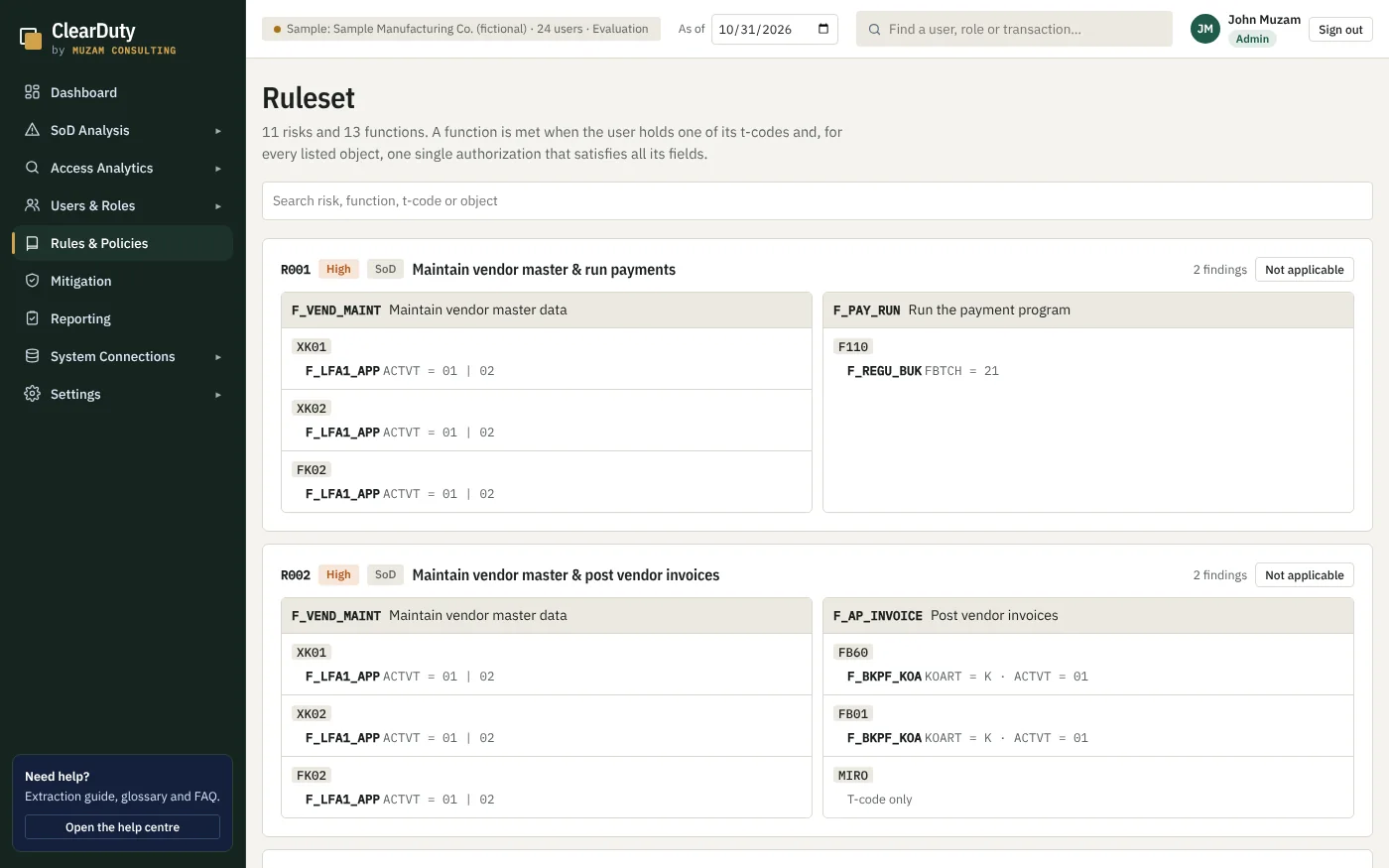
Task: Expand the Settings submenu arrow
Action: point(218,395)
